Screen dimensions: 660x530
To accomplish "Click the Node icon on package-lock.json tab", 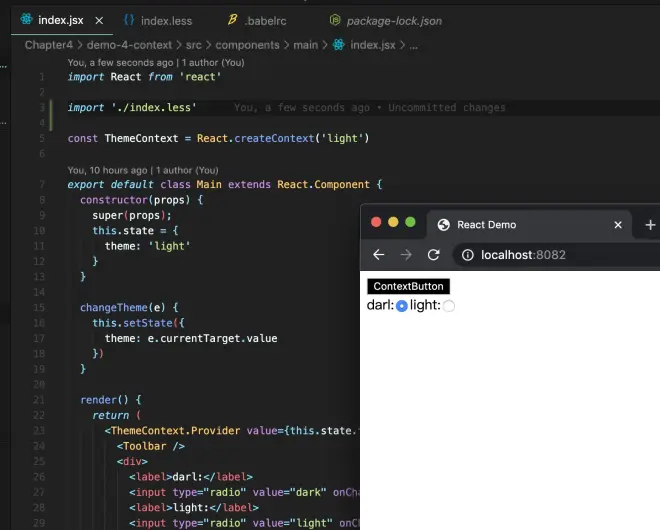I will click(x=335, y=20).
